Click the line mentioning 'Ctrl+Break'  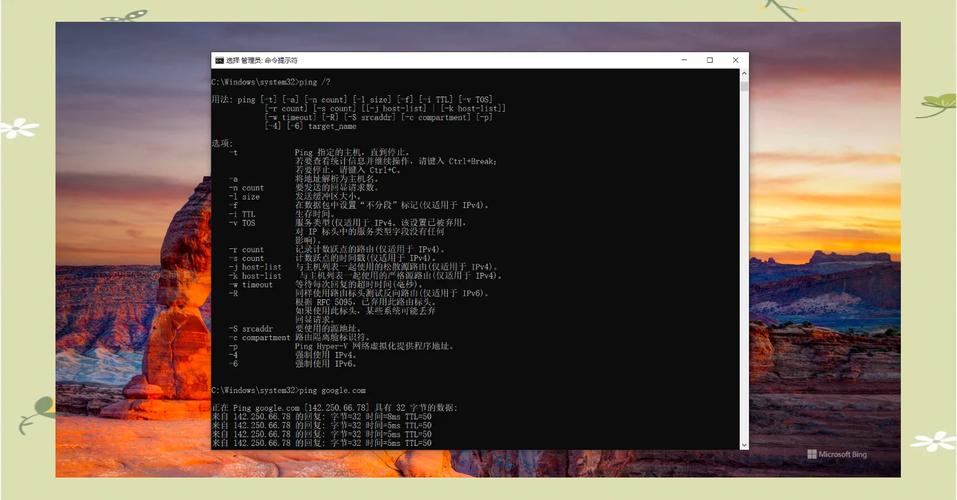coord(396,161)
